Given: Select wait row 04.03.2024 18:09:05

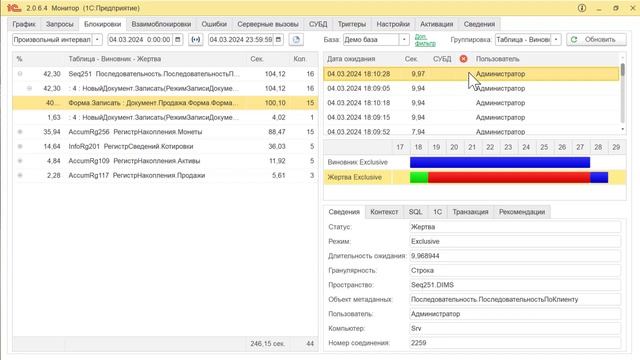Looking at the screenshot, I should [471, 89].
